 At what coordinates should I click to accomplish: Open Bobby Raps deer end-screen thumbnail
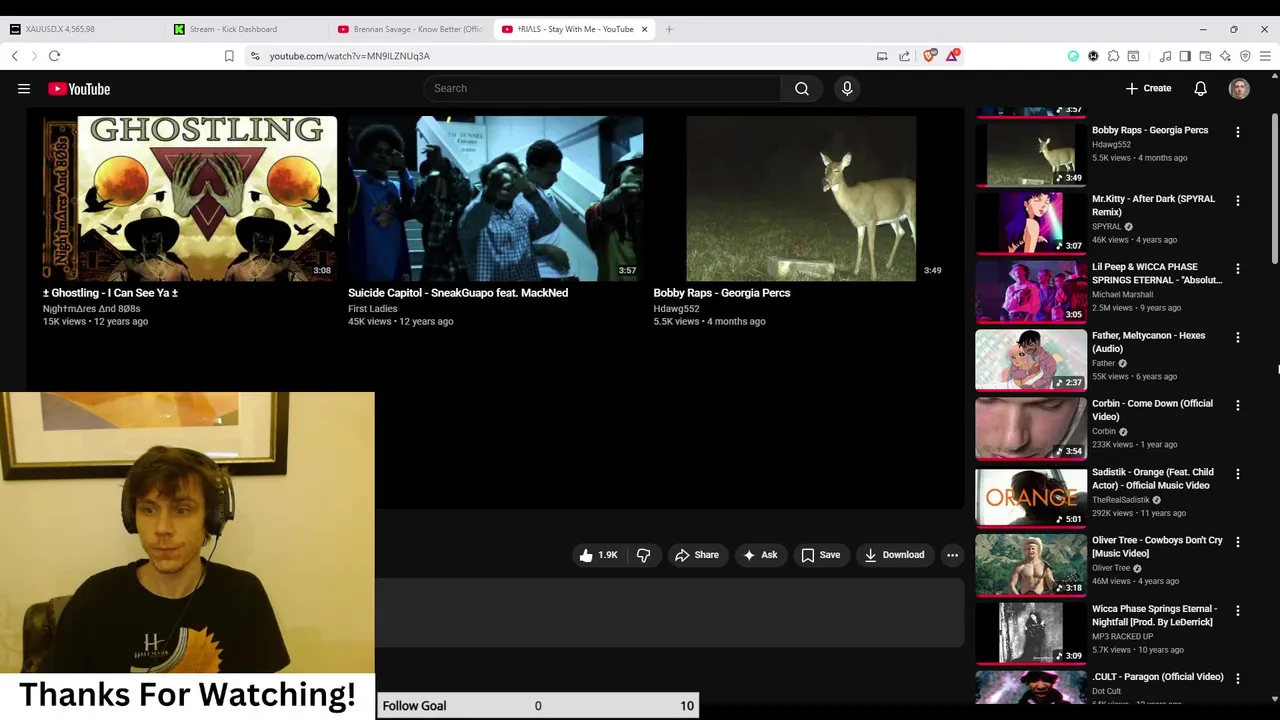pyautogui.click(x=801, y=198)
